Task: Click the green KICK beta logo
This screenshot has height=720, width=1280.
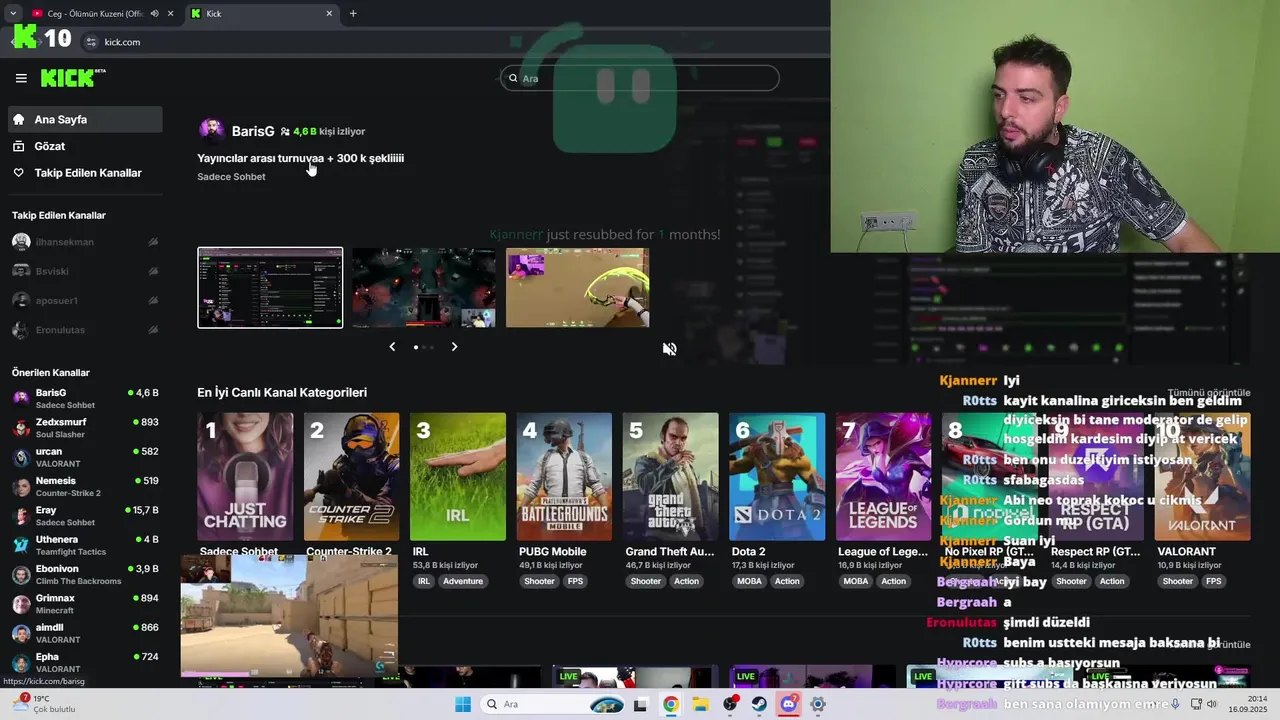Action: coord(73,78)
